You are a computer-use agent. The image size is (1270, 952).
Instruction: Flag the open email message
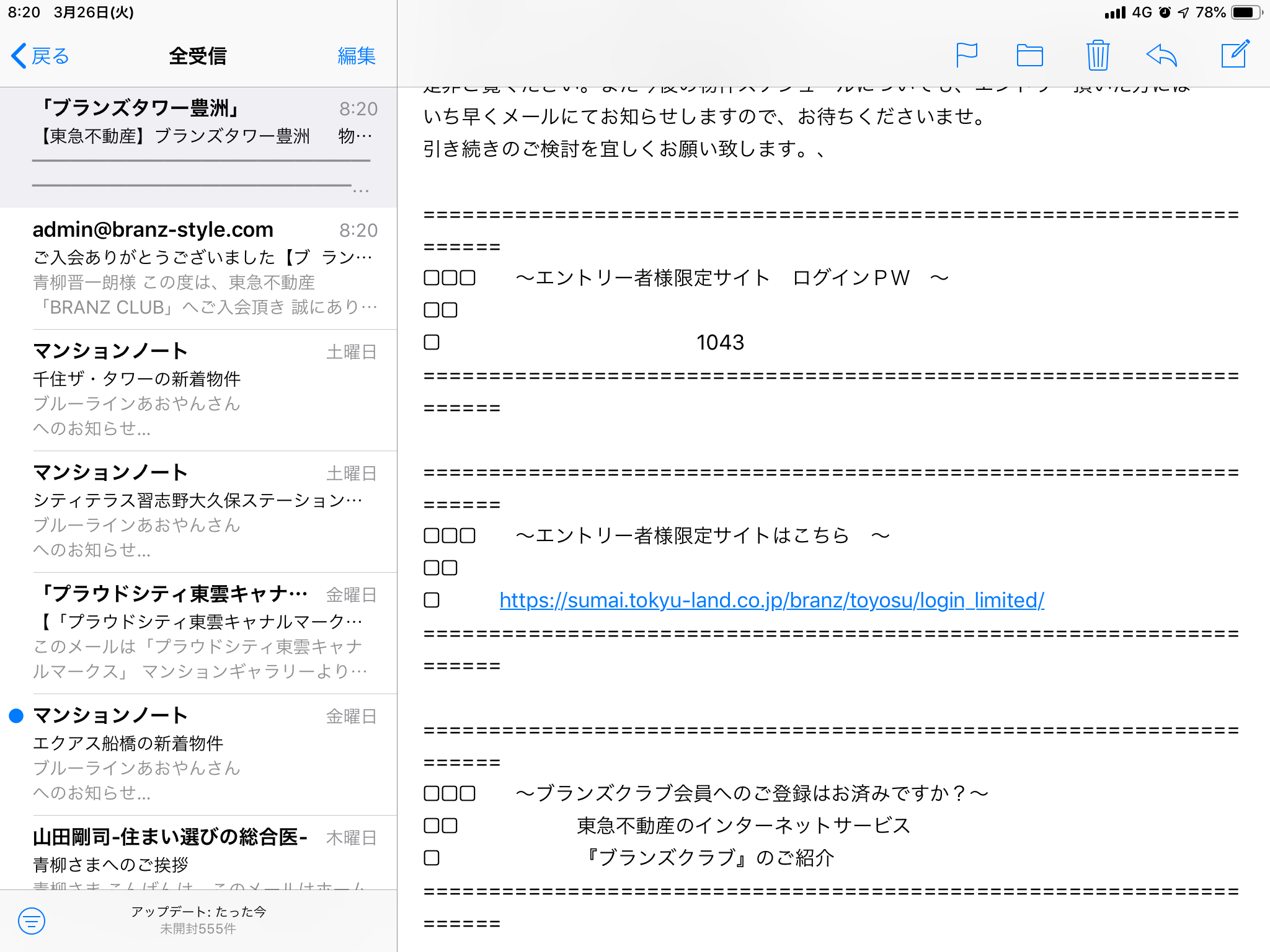(967, 55)
